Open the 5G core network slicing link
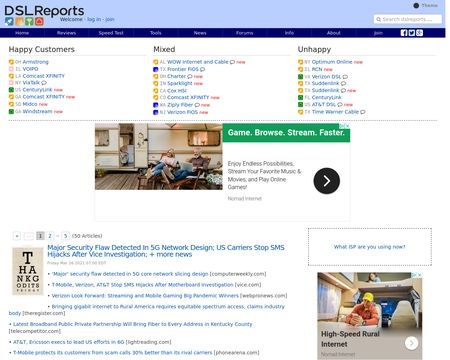This screenshot has width=450, height=360. 130,274
